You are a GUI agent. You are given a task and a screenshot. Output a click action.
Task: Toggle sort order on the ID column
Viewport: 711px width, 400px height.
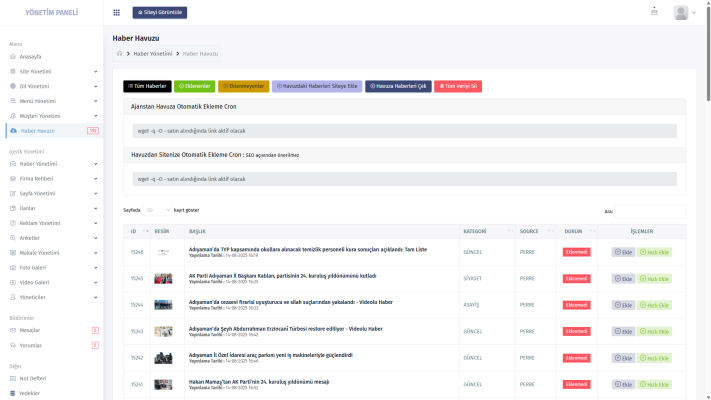coord(135,231)
